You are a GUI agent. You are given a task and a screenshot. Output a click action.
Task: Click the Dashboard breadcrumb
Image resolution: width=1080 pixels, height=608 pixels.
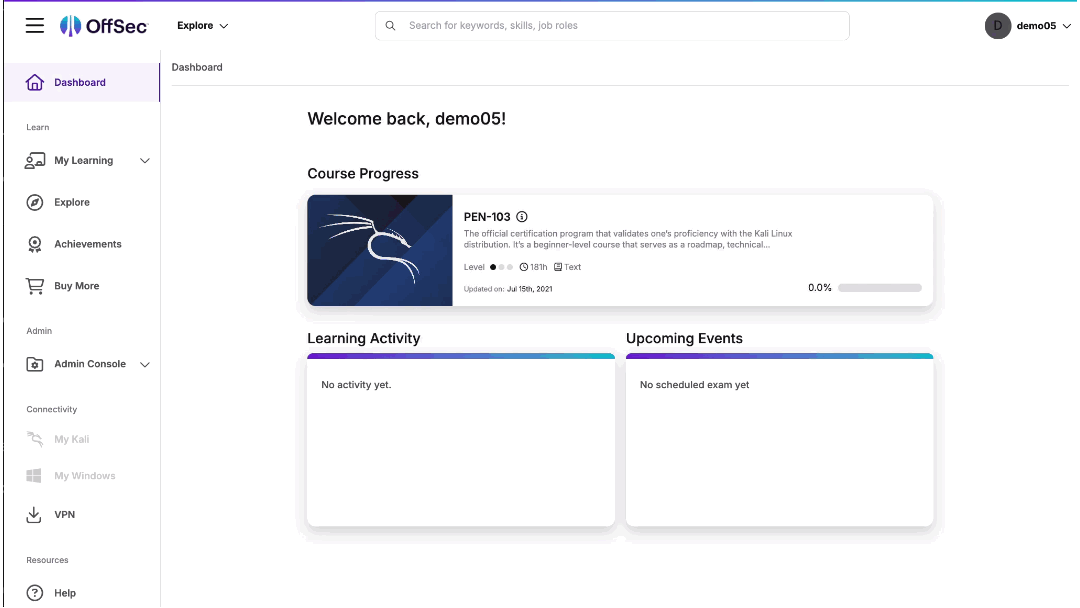pyautogui.click(x=197, y=67)
